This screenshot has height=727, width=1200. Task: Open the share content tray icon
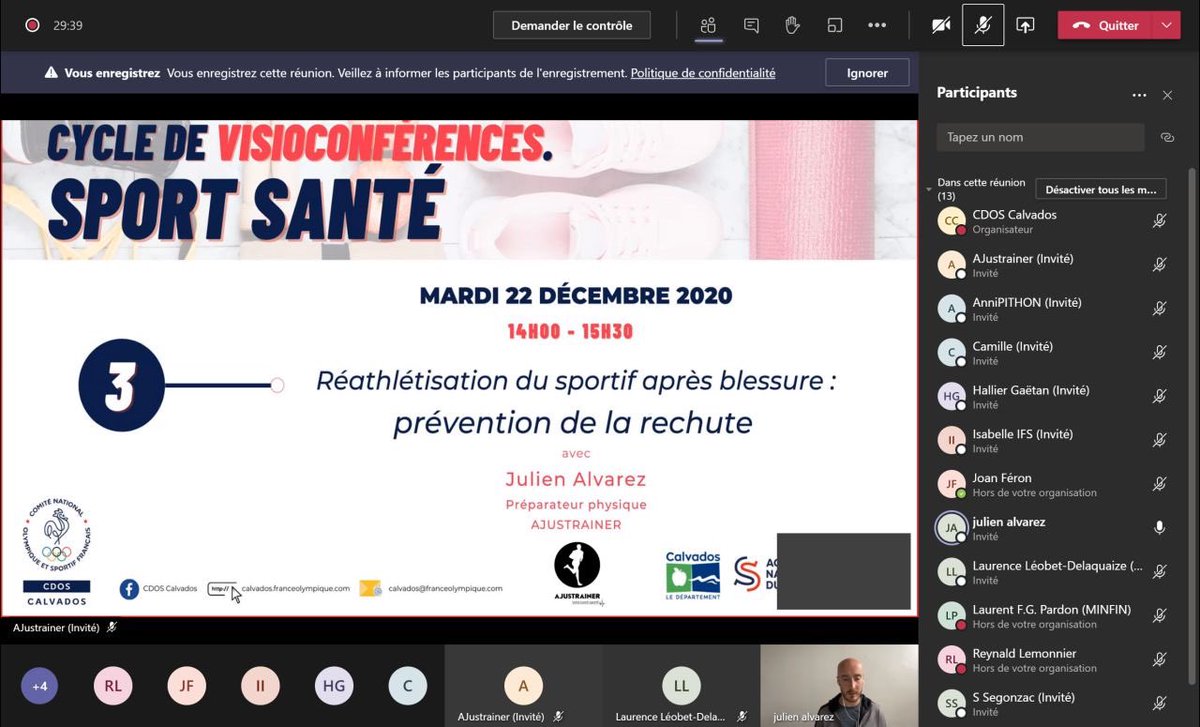coord(1025,26)
